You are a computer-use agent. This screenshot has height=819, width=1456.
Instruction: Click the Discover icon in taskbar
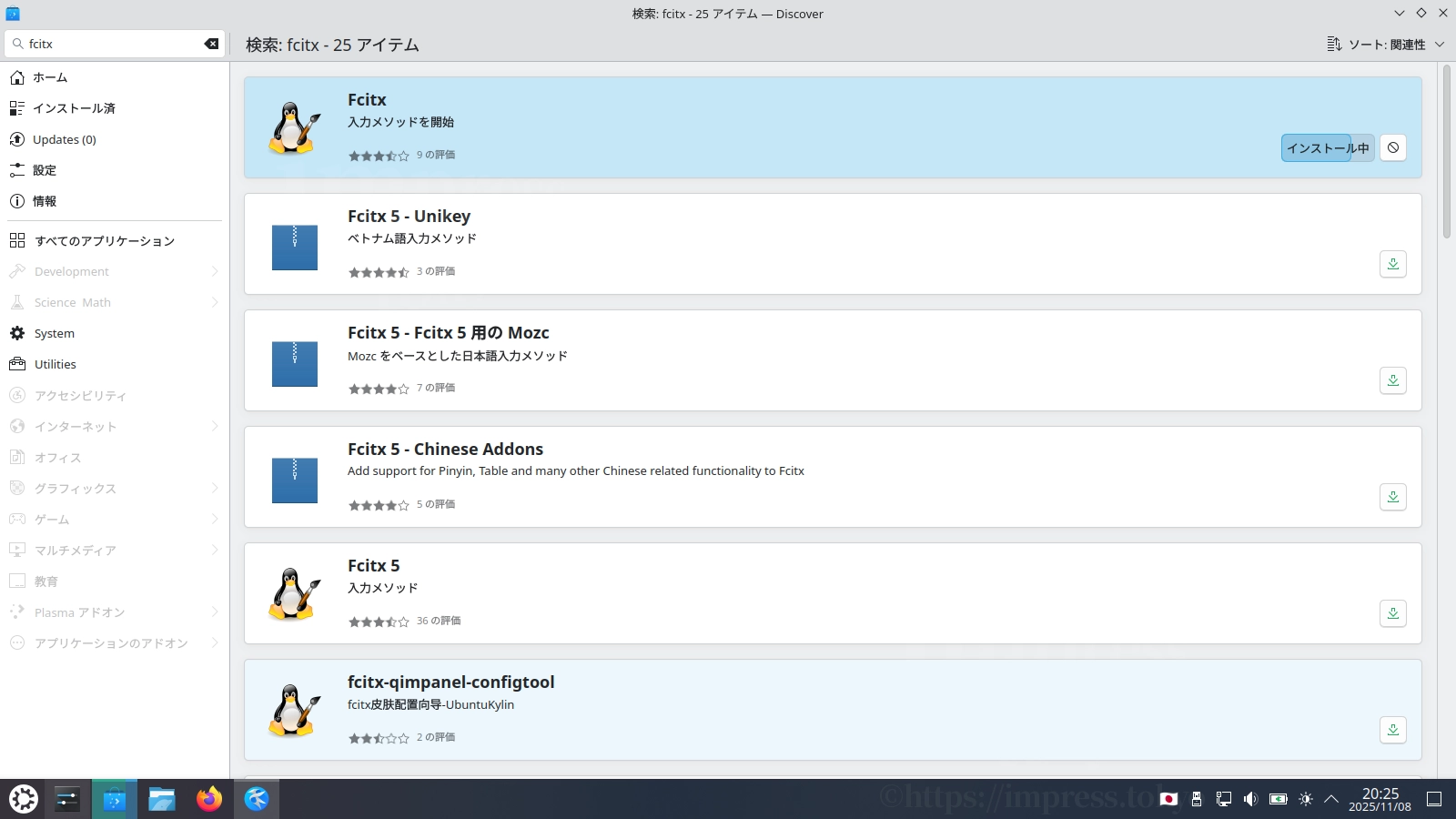(x=114, y=799)
